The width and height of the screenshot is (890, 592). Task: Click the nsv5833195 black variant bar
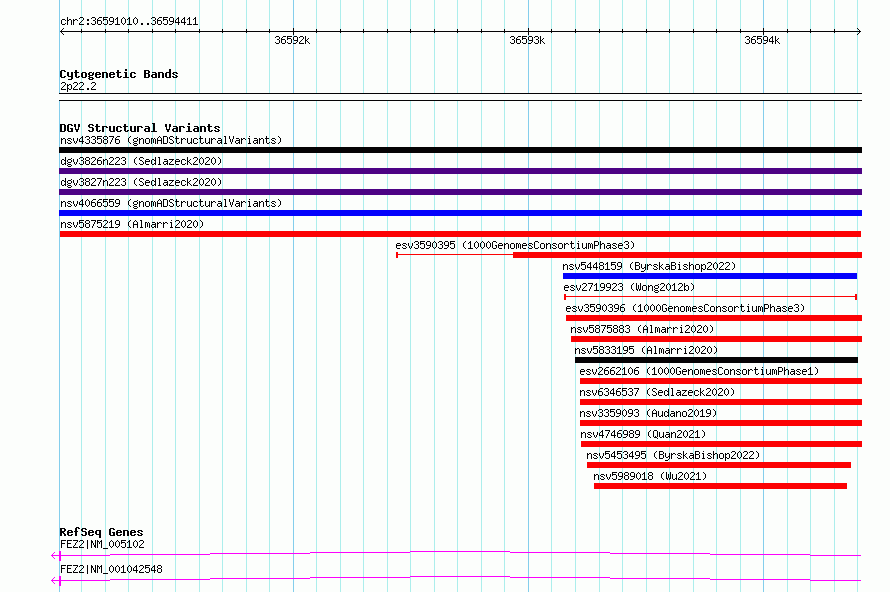716,360
